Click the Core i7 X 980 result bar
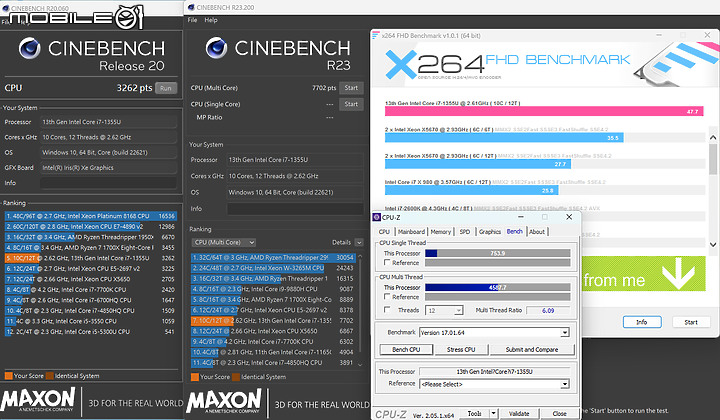 coord(472,190)
